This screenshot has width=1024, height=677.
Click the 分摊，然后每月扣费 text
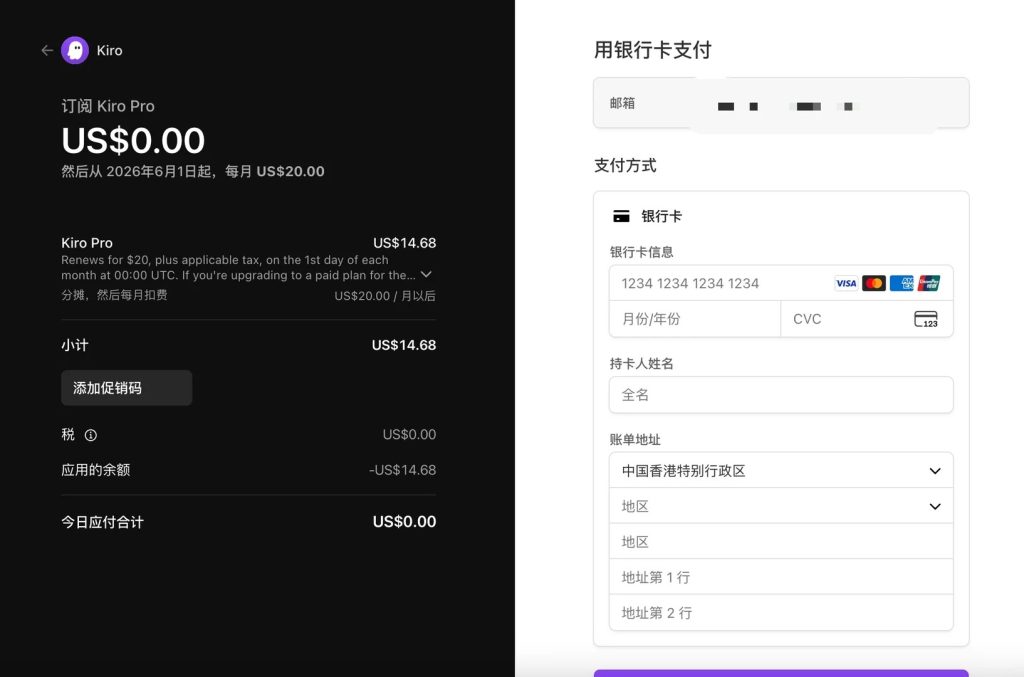(114, 295)
